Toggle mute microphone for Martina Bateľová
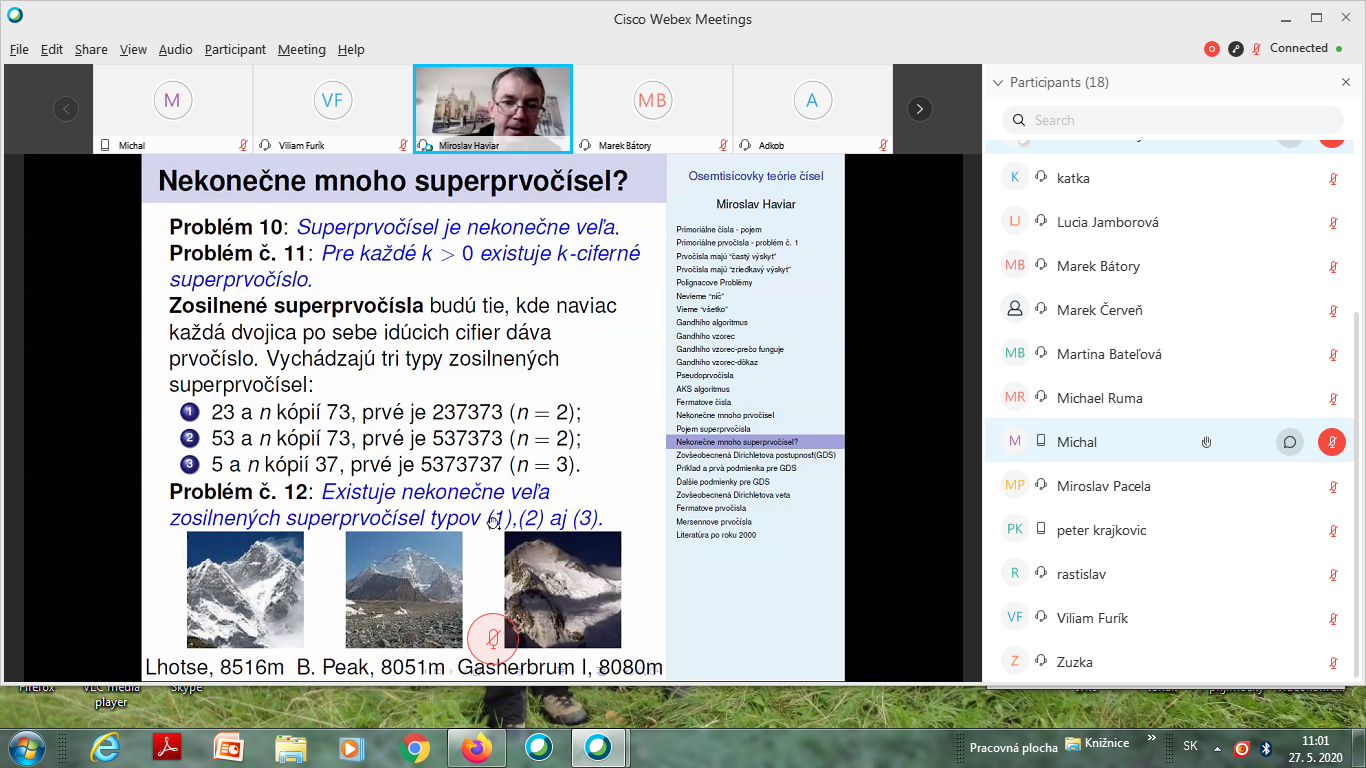 [1333, 354]
